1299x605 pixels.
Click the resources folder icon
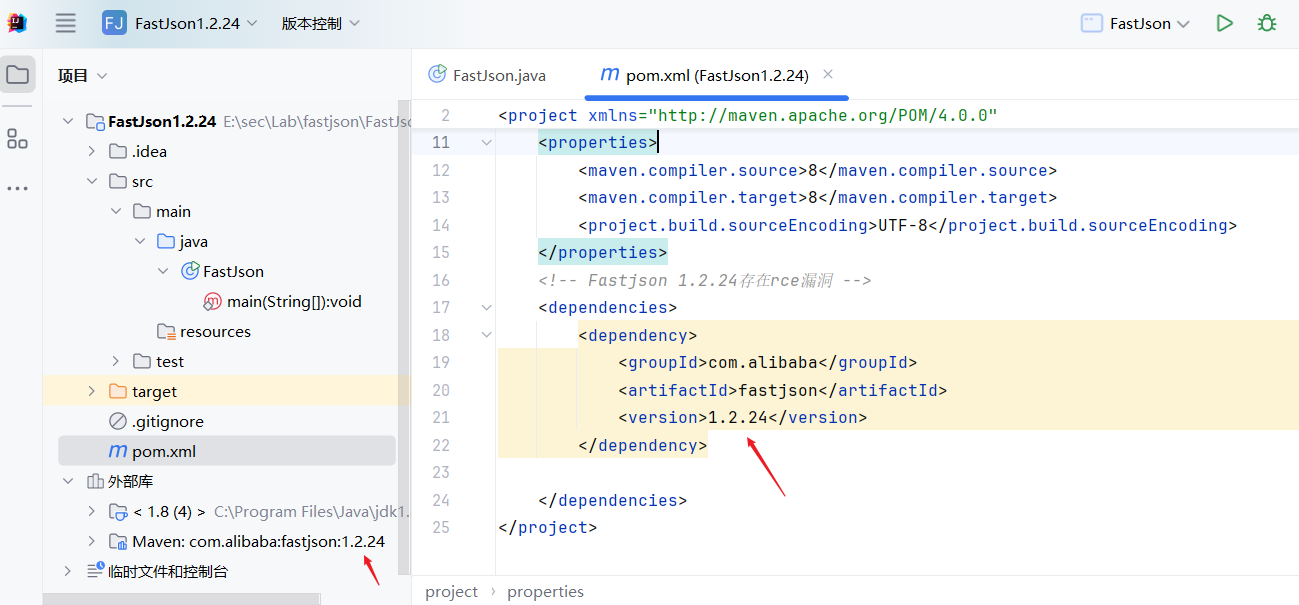(166, 331)
